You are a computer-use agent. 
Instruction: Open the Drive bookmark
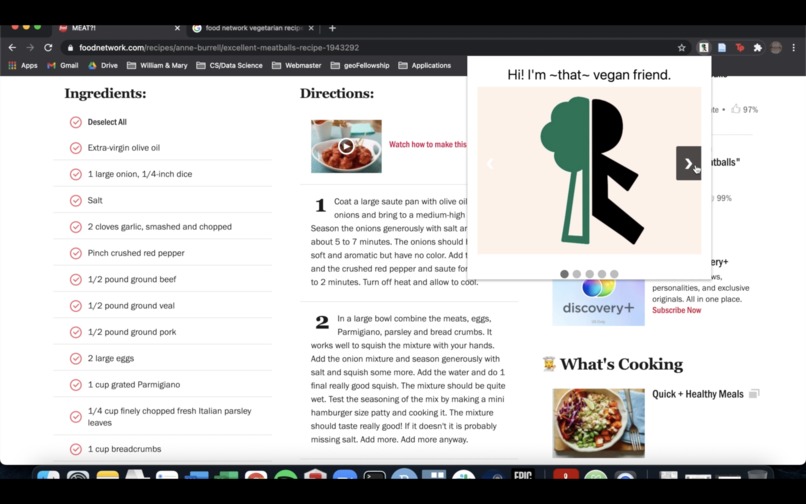coord(103,65)
